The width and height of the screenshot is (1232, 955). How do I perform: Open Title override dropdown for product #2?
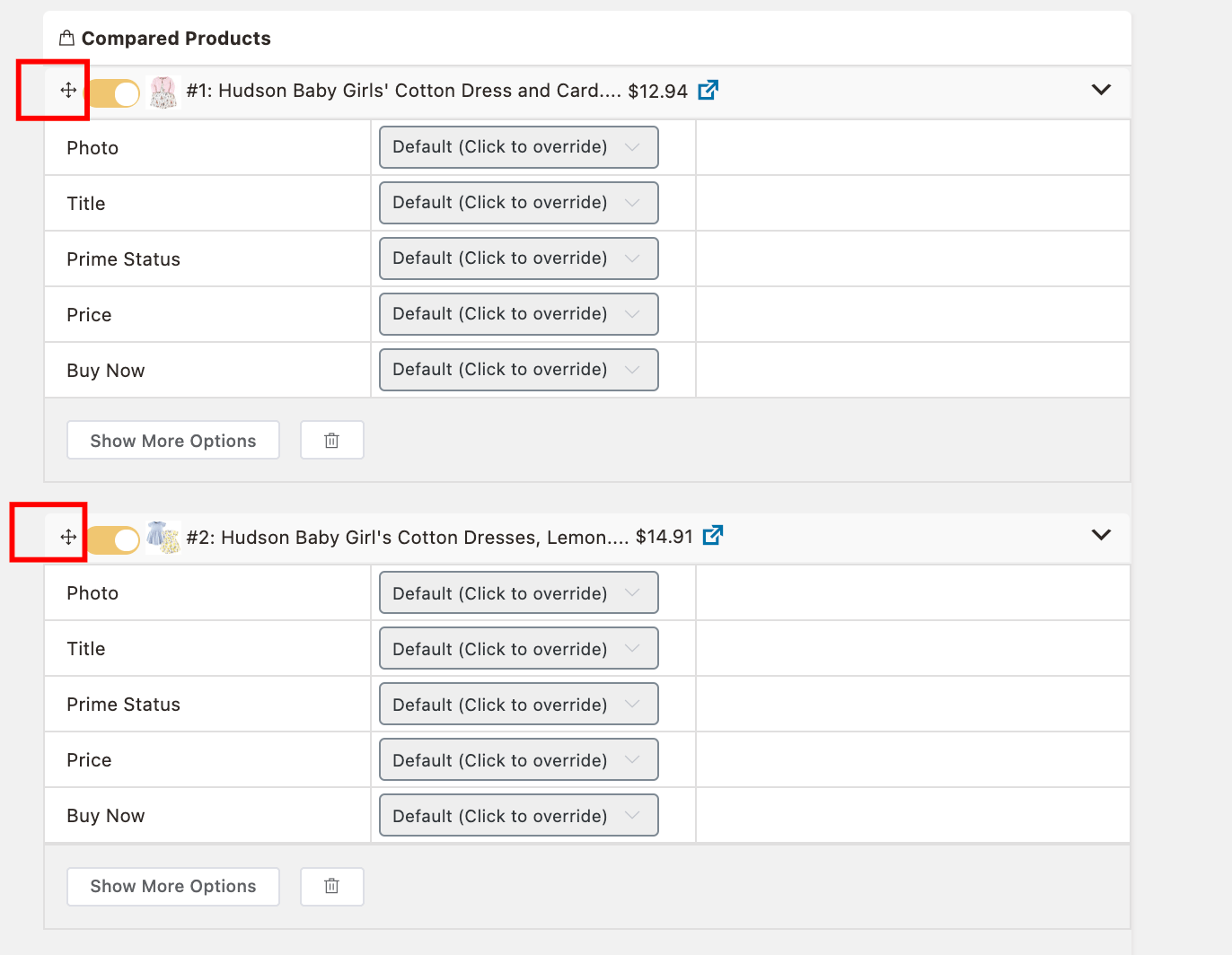pyautogui.click(x=519, y=648)
